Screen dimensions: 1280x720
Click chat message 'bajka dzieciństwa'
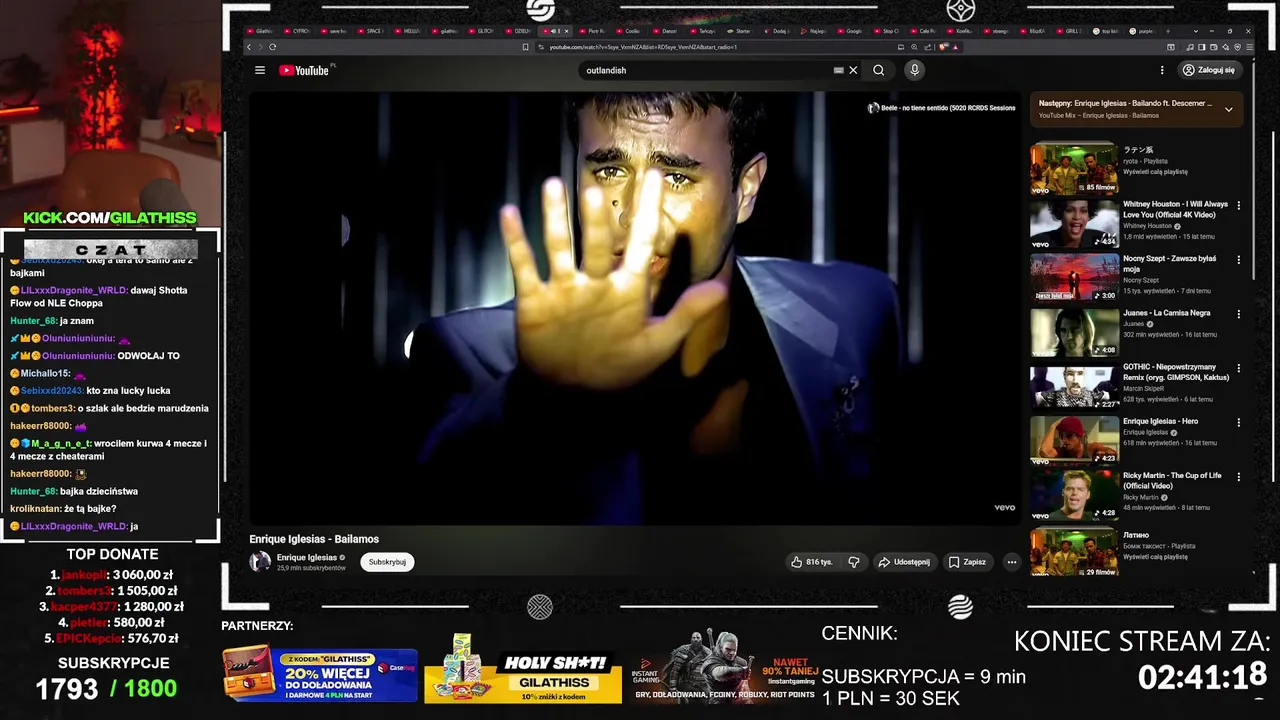[x=99, y=491]
